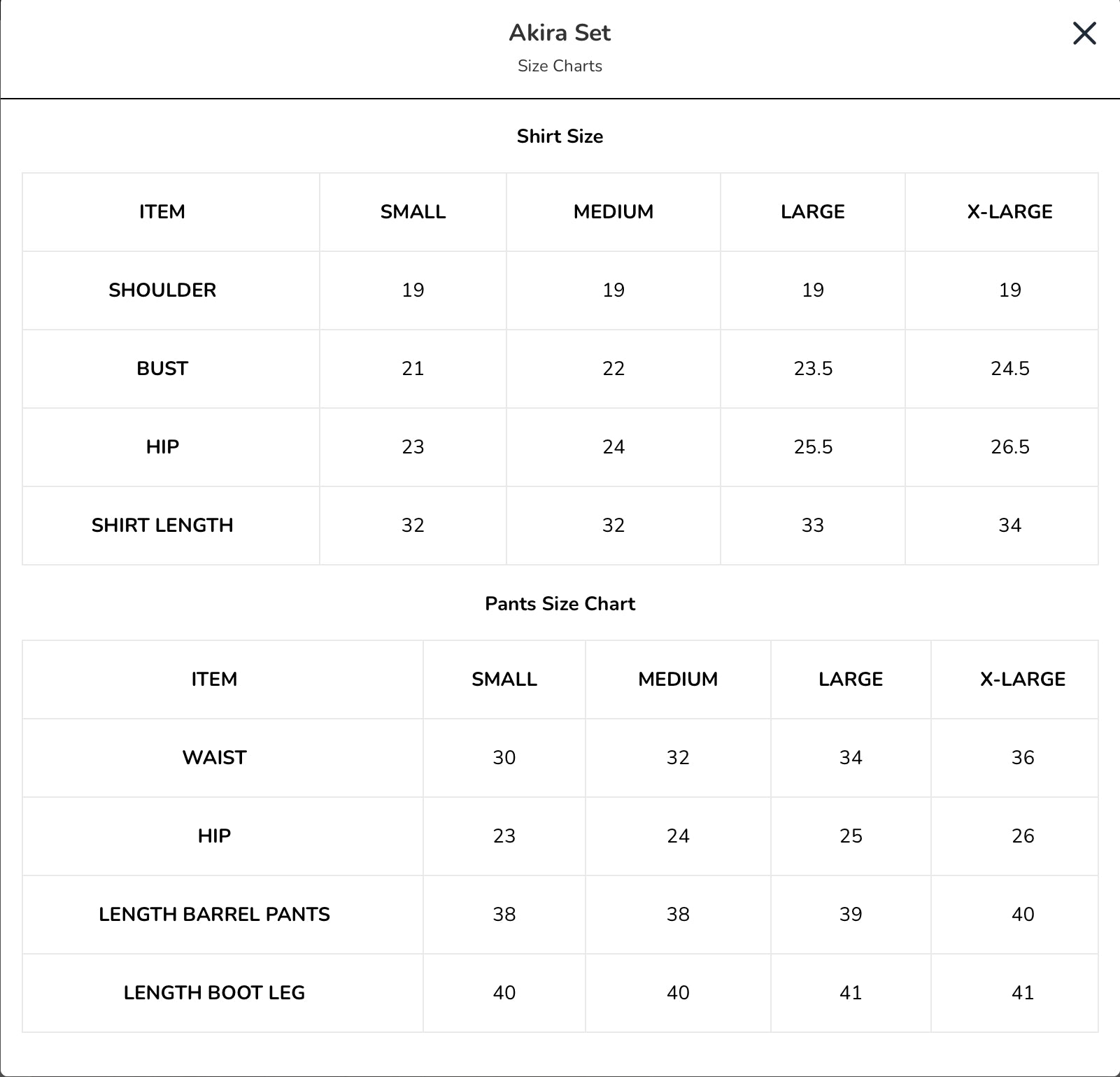The height and width of the screenshot is (1077, 1120).
Task: Select small waist value 30
Action: point(504,757)
